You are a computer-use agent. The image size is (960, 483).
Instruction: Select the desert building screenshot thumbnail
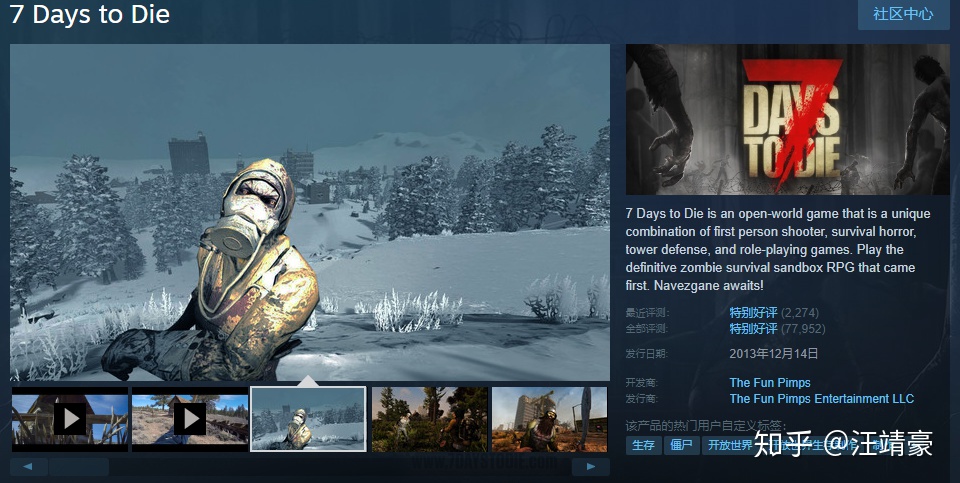pyautogui.click(x=549, y=419)
